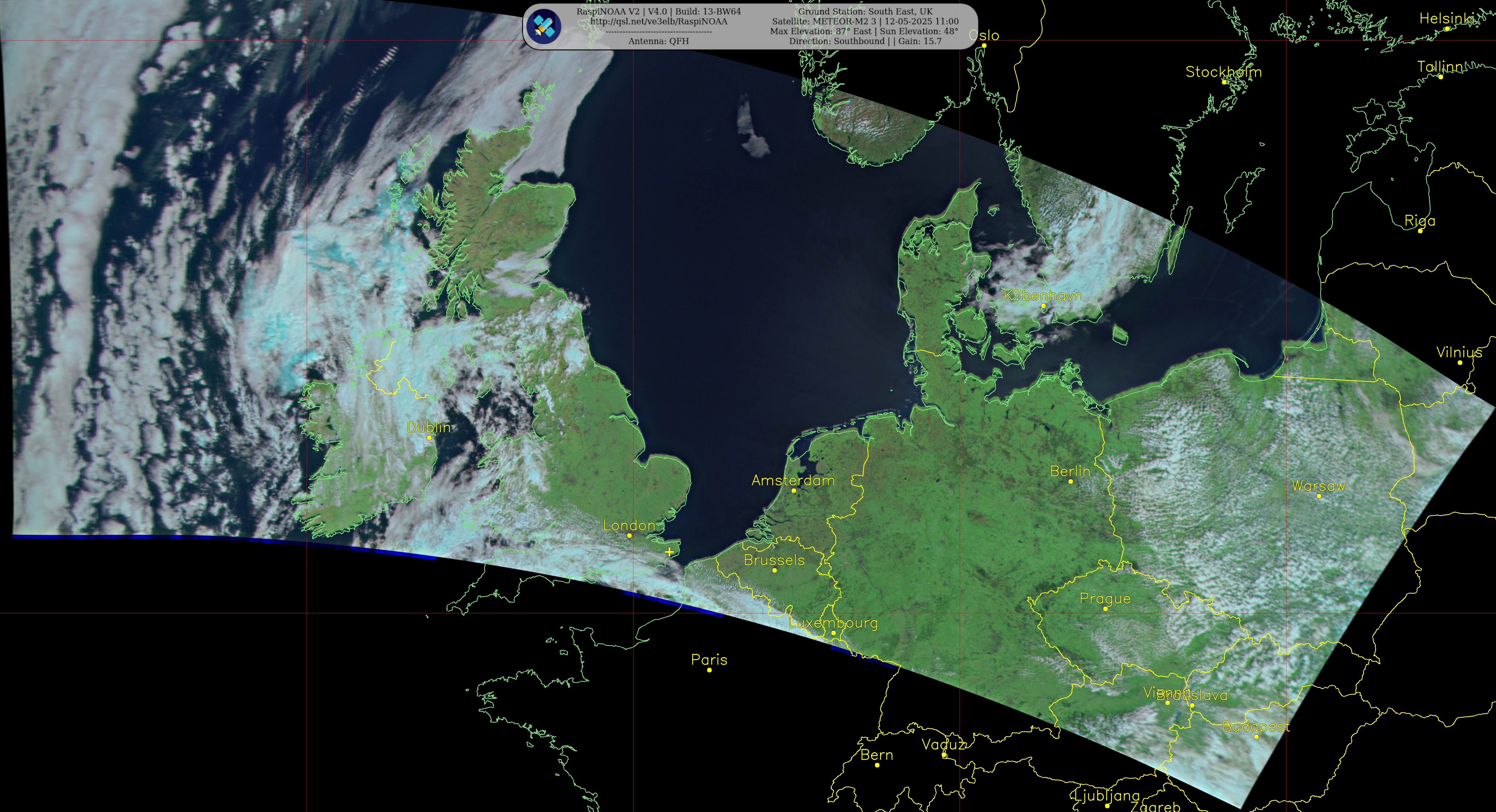1496x812 pixels.
Task: Click the Brussels city label
Action: coord(774,560)
